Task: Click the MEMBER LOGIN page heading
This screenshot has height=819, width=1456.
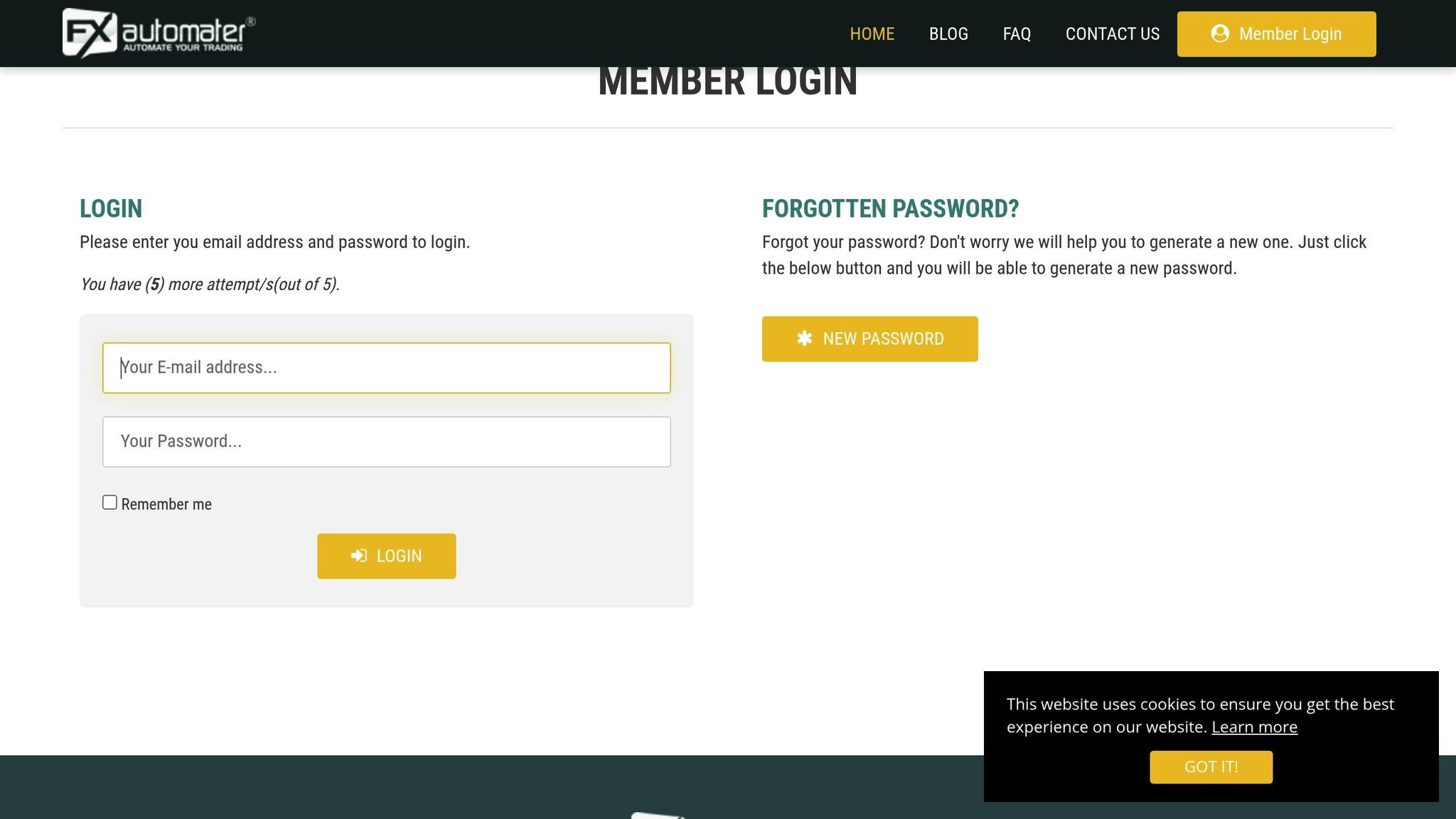Action: (x=727, y=82)
